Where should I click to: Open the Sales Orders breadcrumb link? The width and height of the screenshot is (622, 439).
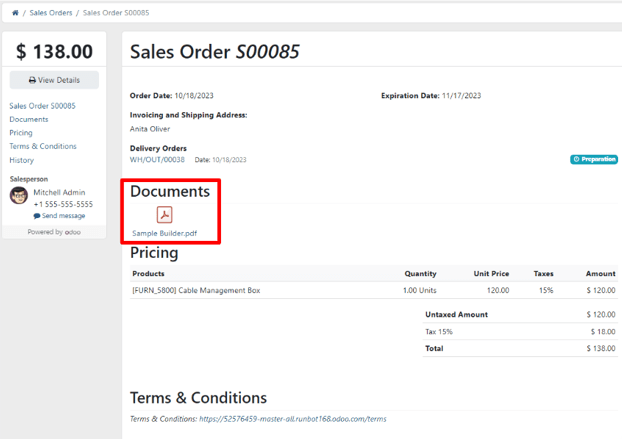(x=50, y=13)
